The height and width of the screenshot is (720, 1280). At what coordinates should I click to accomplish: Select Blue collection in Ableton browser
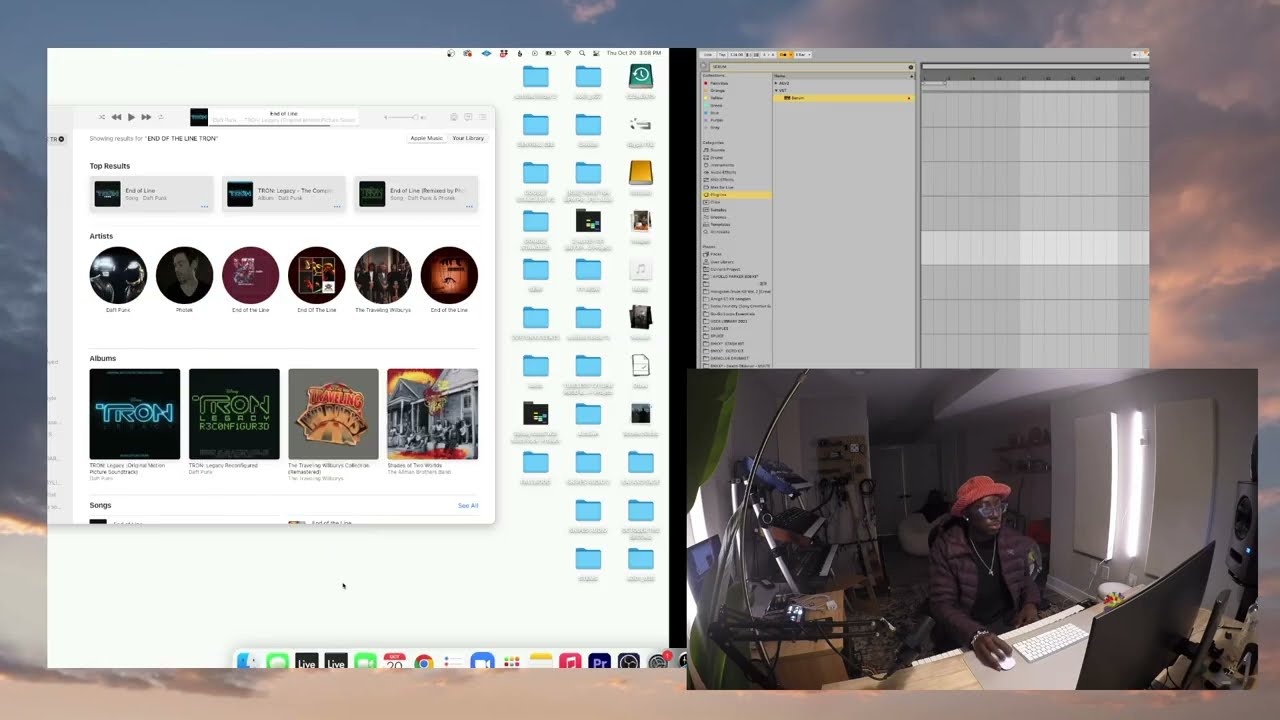(715, 113)
